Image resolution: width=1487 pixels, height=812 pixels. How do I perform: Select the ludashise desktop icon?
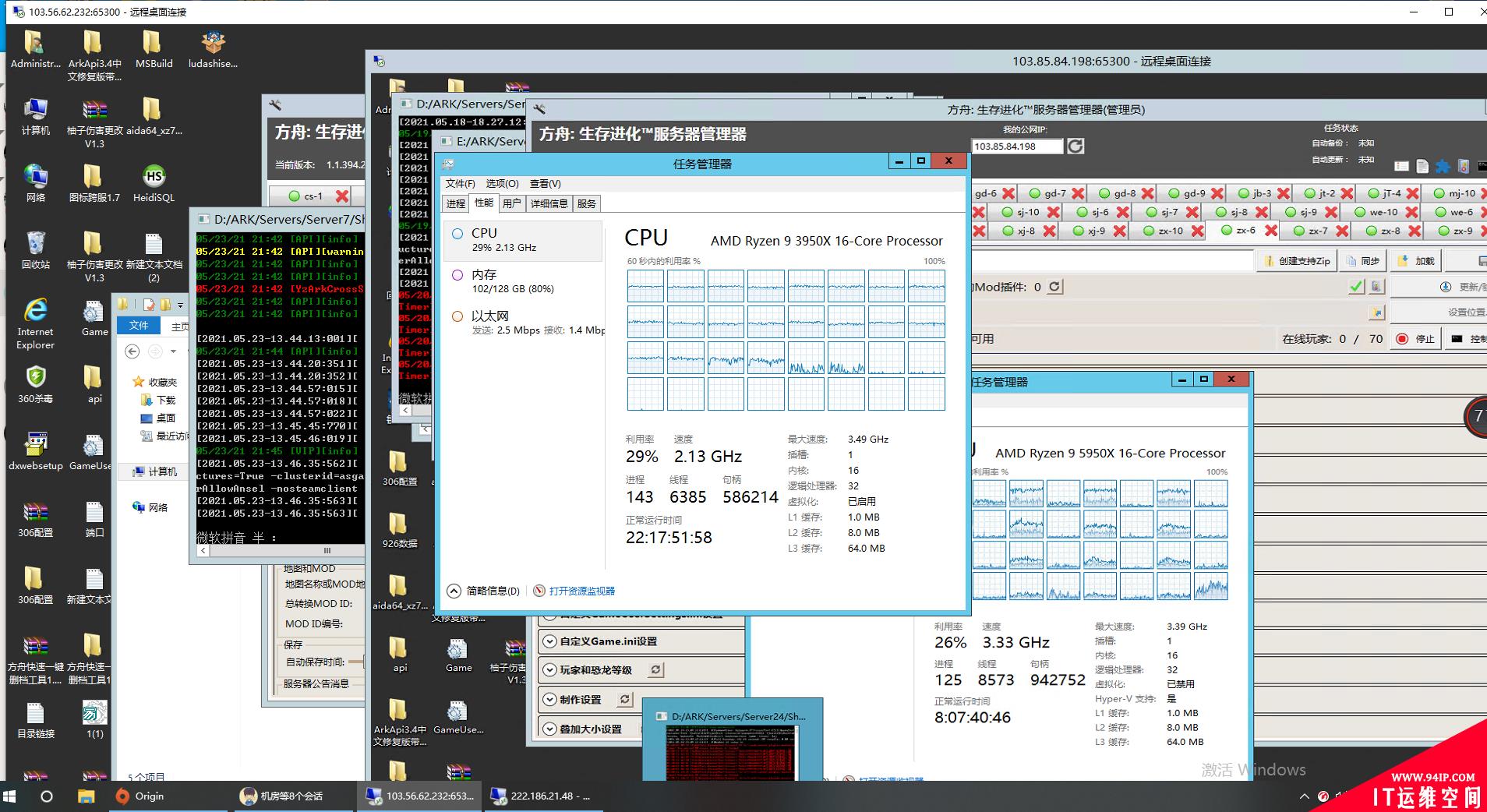tap(213, 50)
